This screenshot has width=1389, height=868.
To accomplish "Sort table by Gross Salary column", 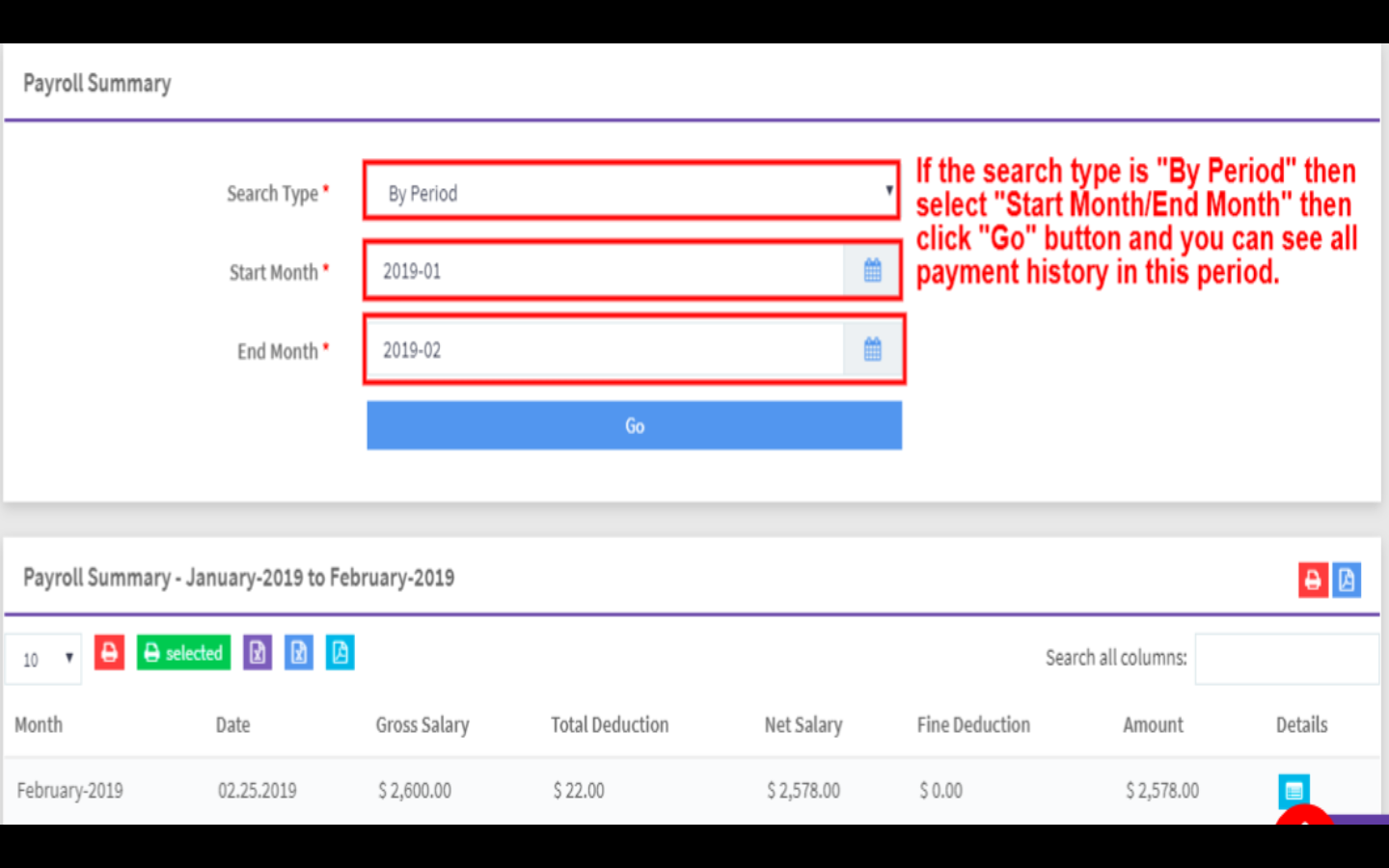I will 422,725.
